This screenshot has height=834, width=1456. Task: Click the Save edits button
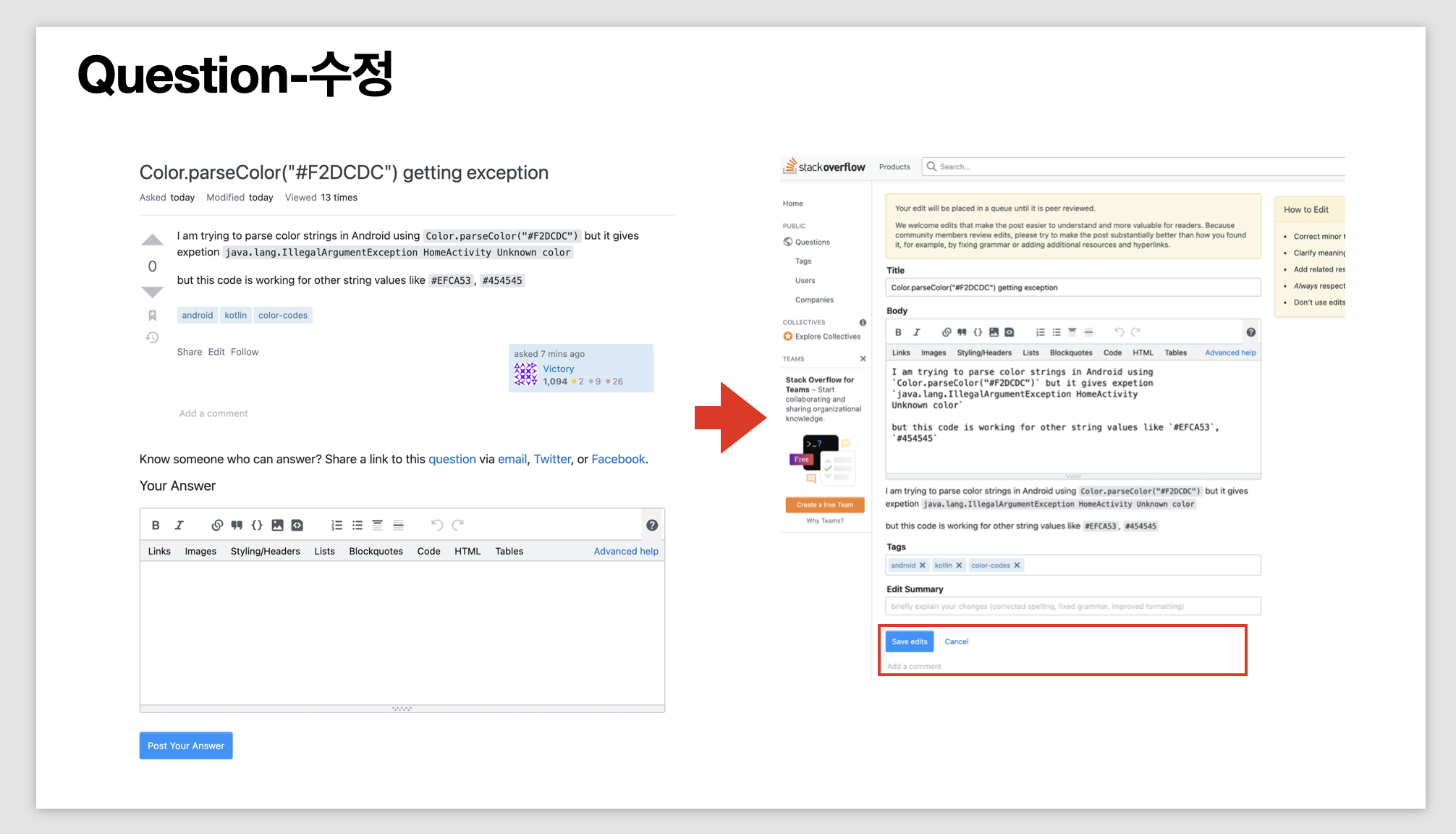[x=910, y=641]
